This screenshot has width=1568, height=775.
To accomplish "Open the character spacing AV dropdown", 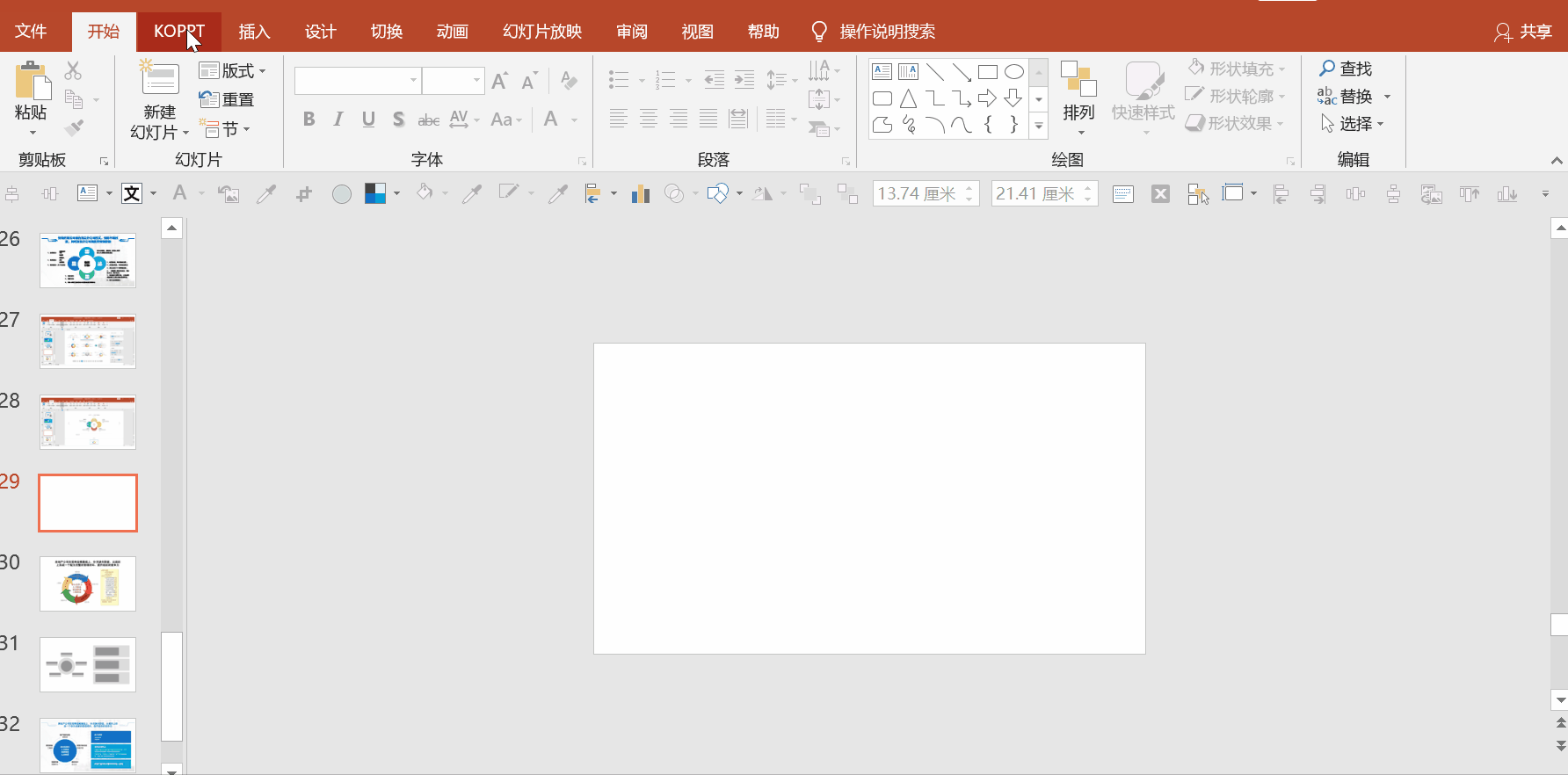I will pos(464,120).
